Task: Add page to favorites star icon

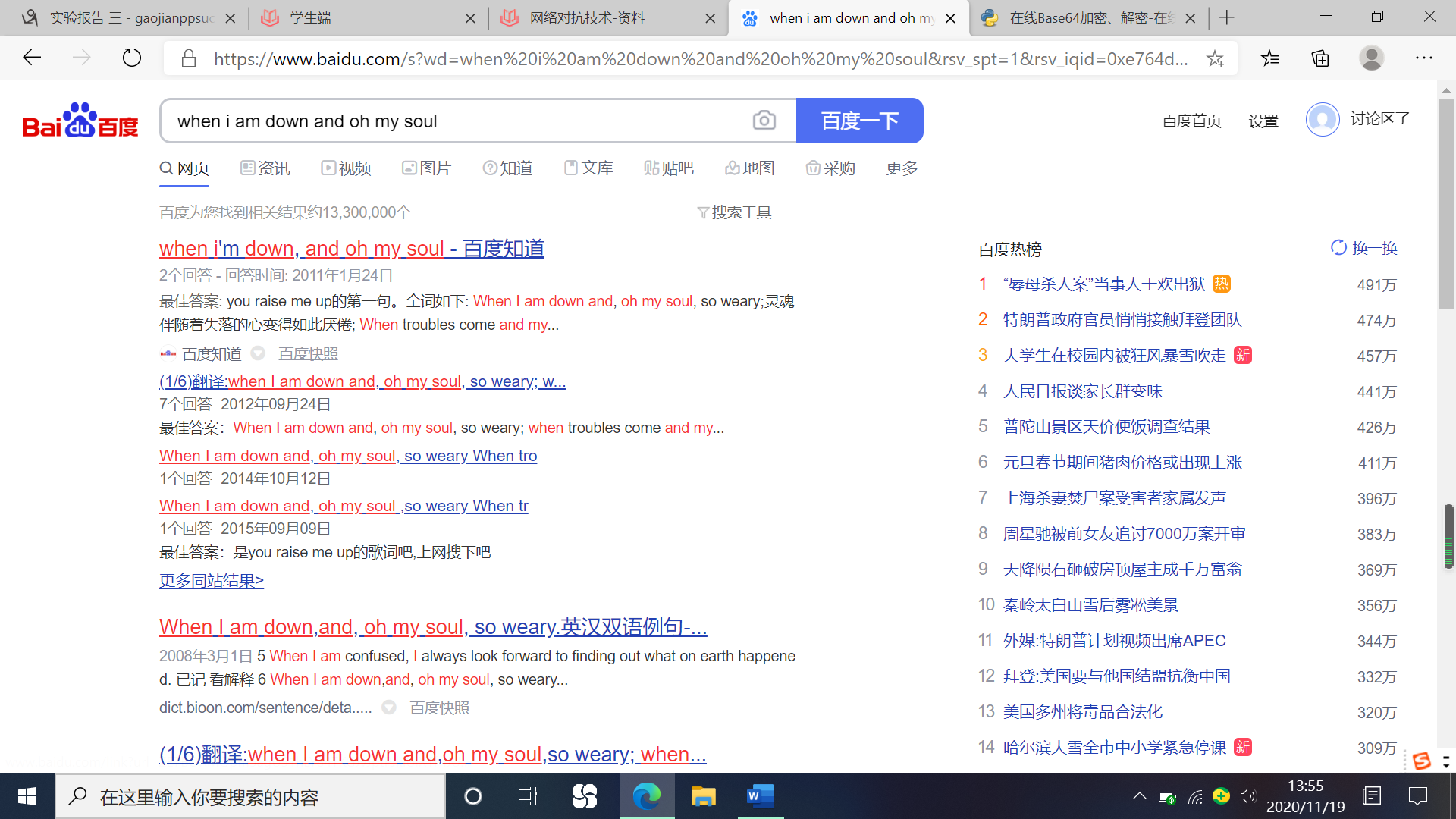Action: (x=1215, y=58)
